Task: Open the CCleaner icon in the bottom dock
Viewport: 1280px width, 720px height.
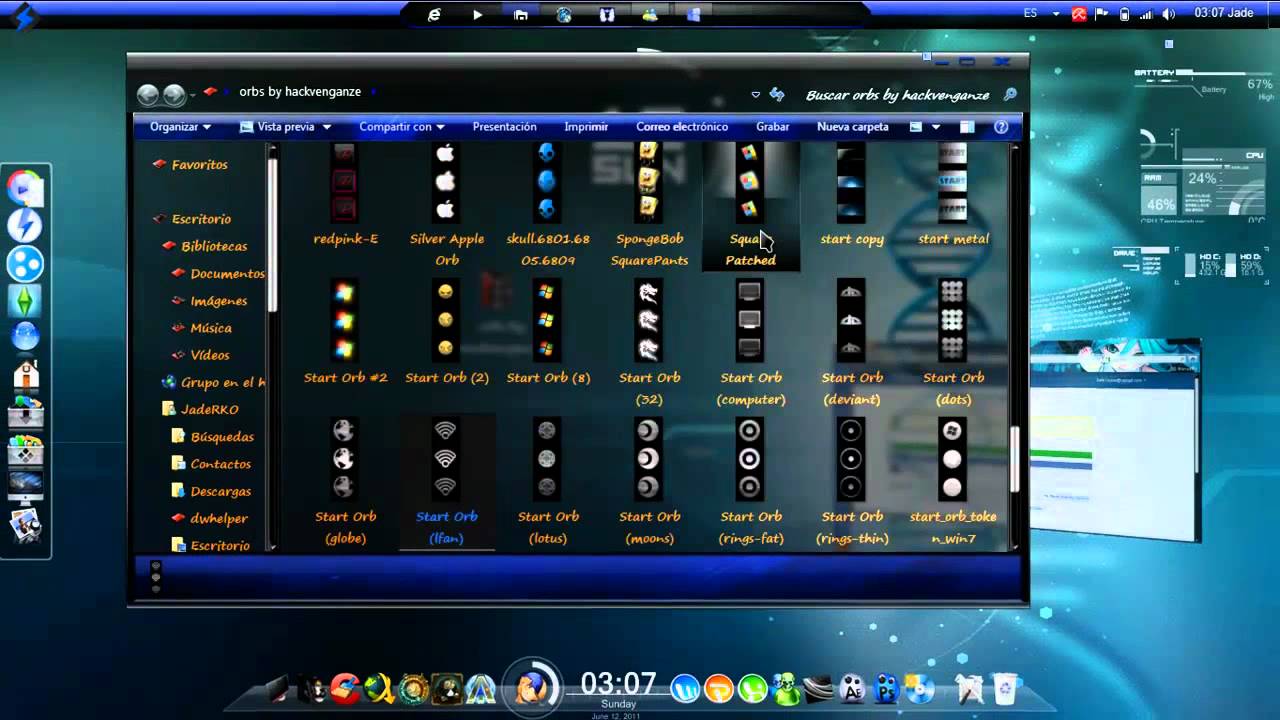Action: pos(346,688)
